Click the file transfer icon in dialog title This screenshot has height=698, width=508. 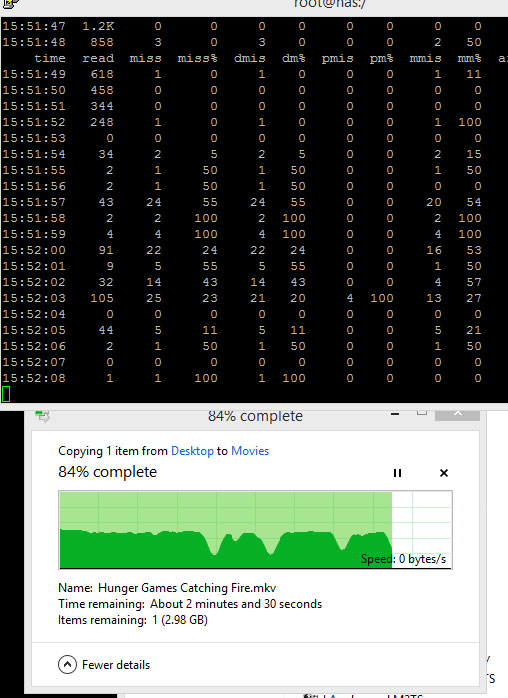click(42, 416)
